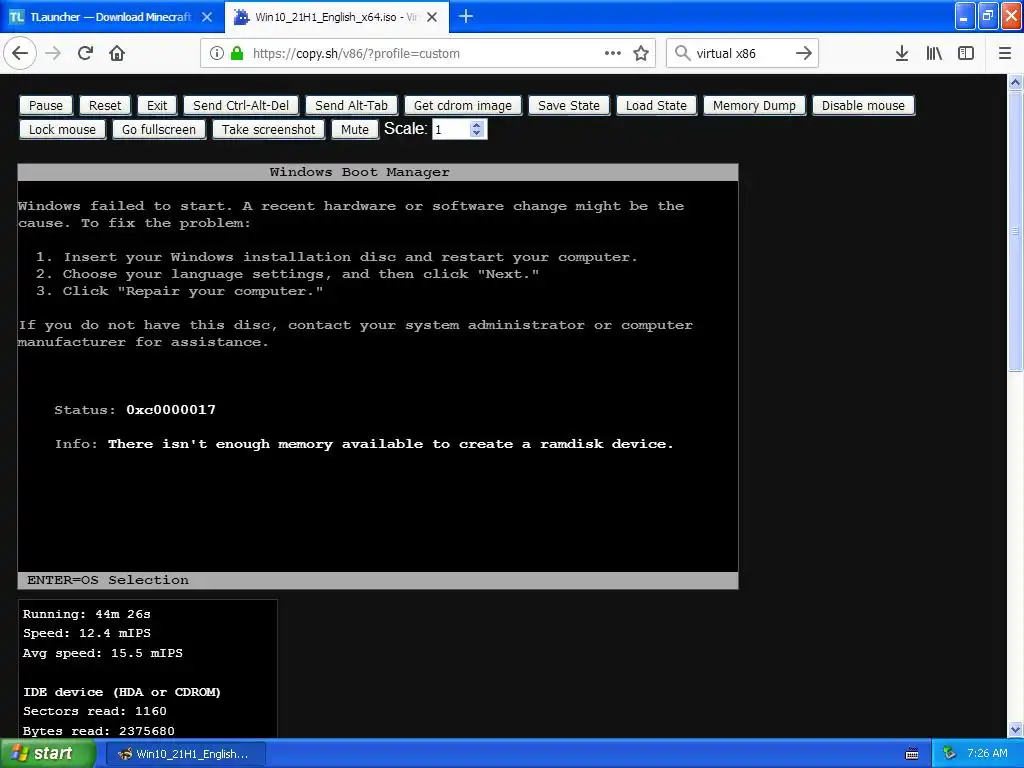This screenshot has width=1024, height=768.
Task: Click the page vertical scrollbar thumb
Action: point(1015,230)
